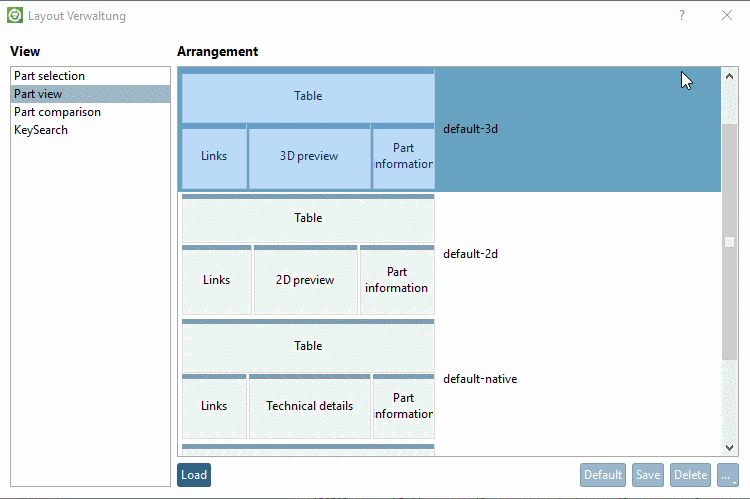Click the arrangement list scrollbar thumb
The height and width of the screenshot is (499, 750).
tap(729, 242)
